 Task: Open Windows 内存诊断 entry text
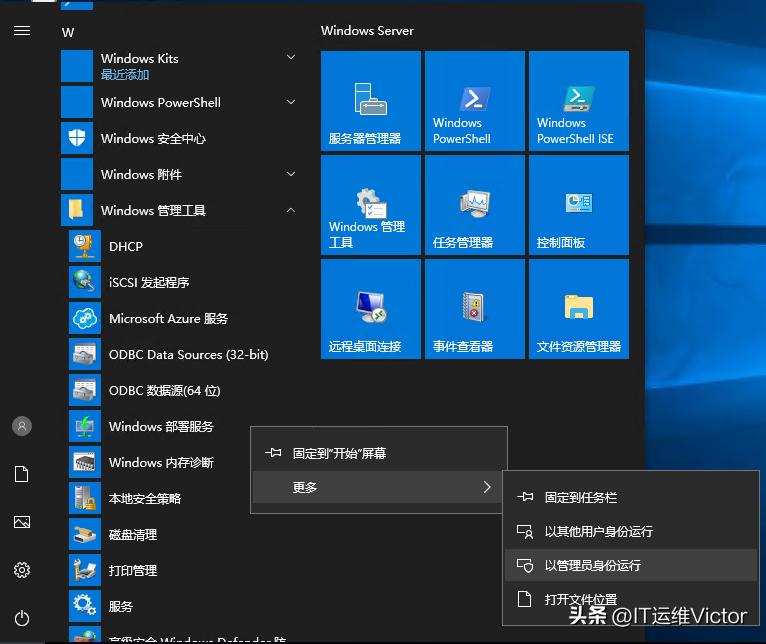click(161, 462)
